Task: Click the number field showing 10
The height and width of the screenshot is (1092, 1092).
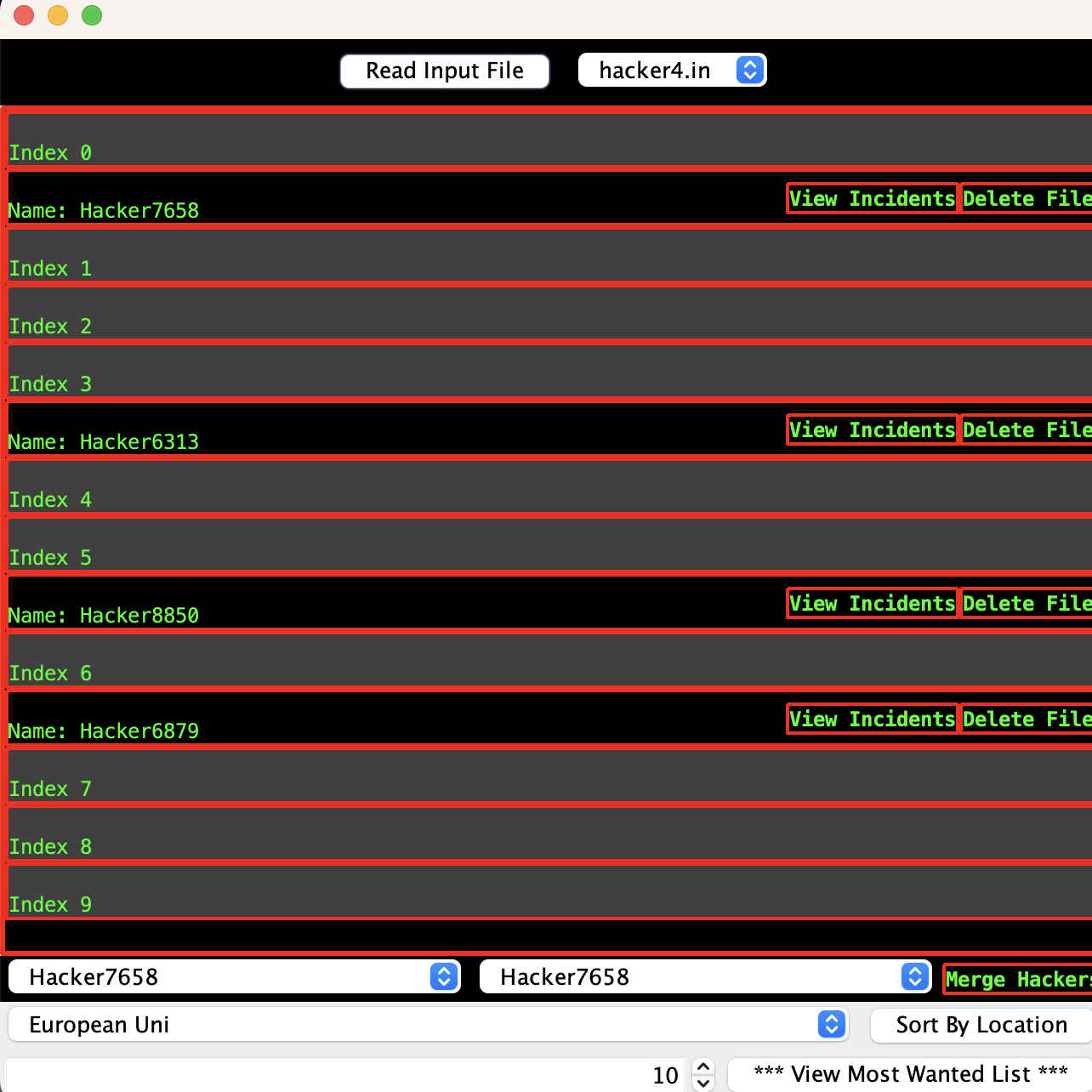Action: pos(347,1075)
